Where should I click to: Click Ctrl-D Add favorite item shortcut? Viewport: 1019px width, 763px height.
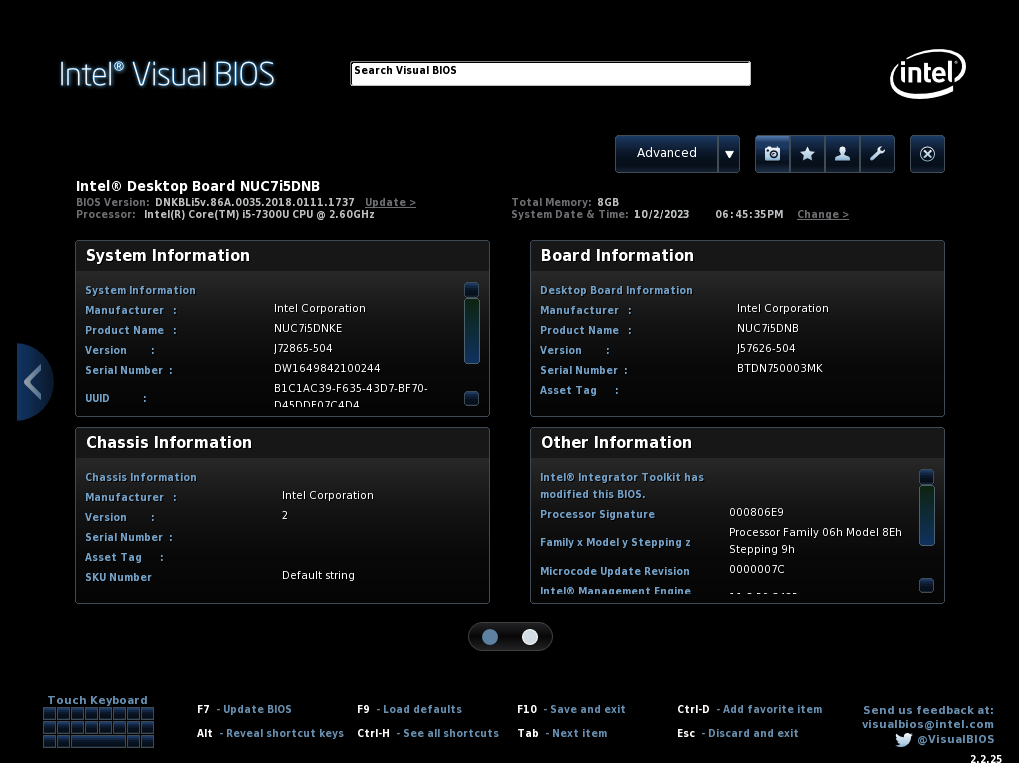coord(749,709)
